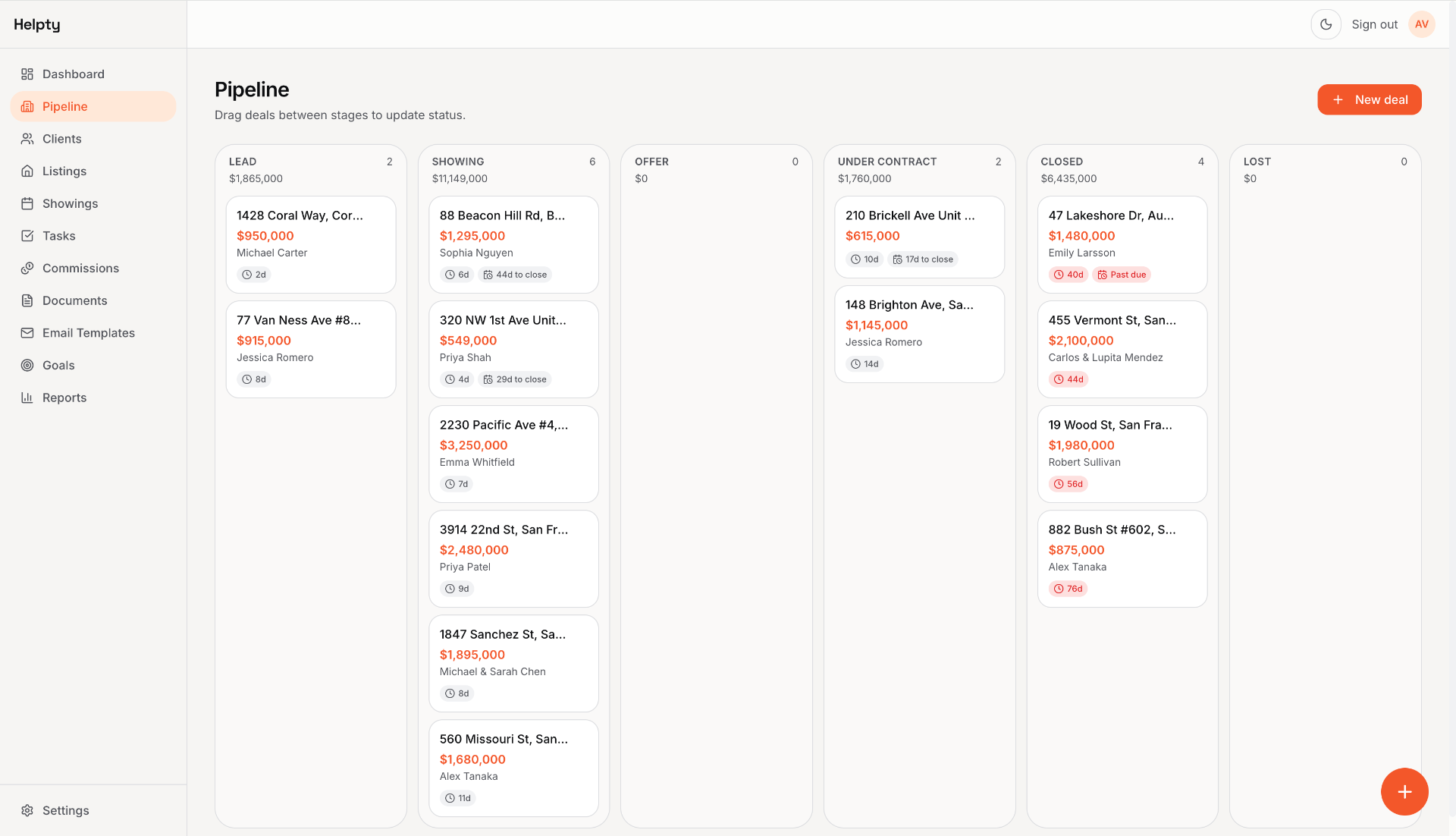Open the AV user avatar
The image size is (1456, 836).
tap(1422, 24)
